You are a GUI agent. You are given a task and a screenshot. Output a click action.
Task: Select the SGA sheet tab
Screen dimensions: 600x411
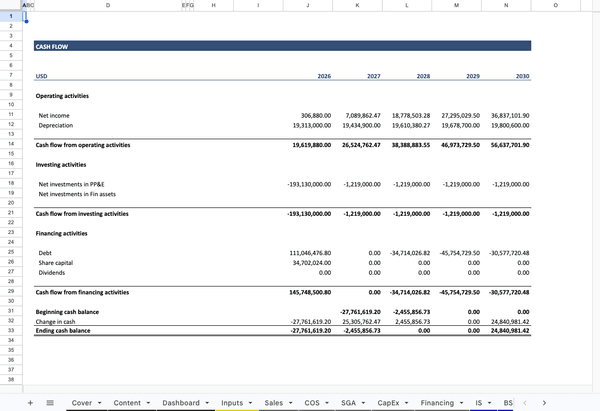pyautogui.click(x=348, y=402)
